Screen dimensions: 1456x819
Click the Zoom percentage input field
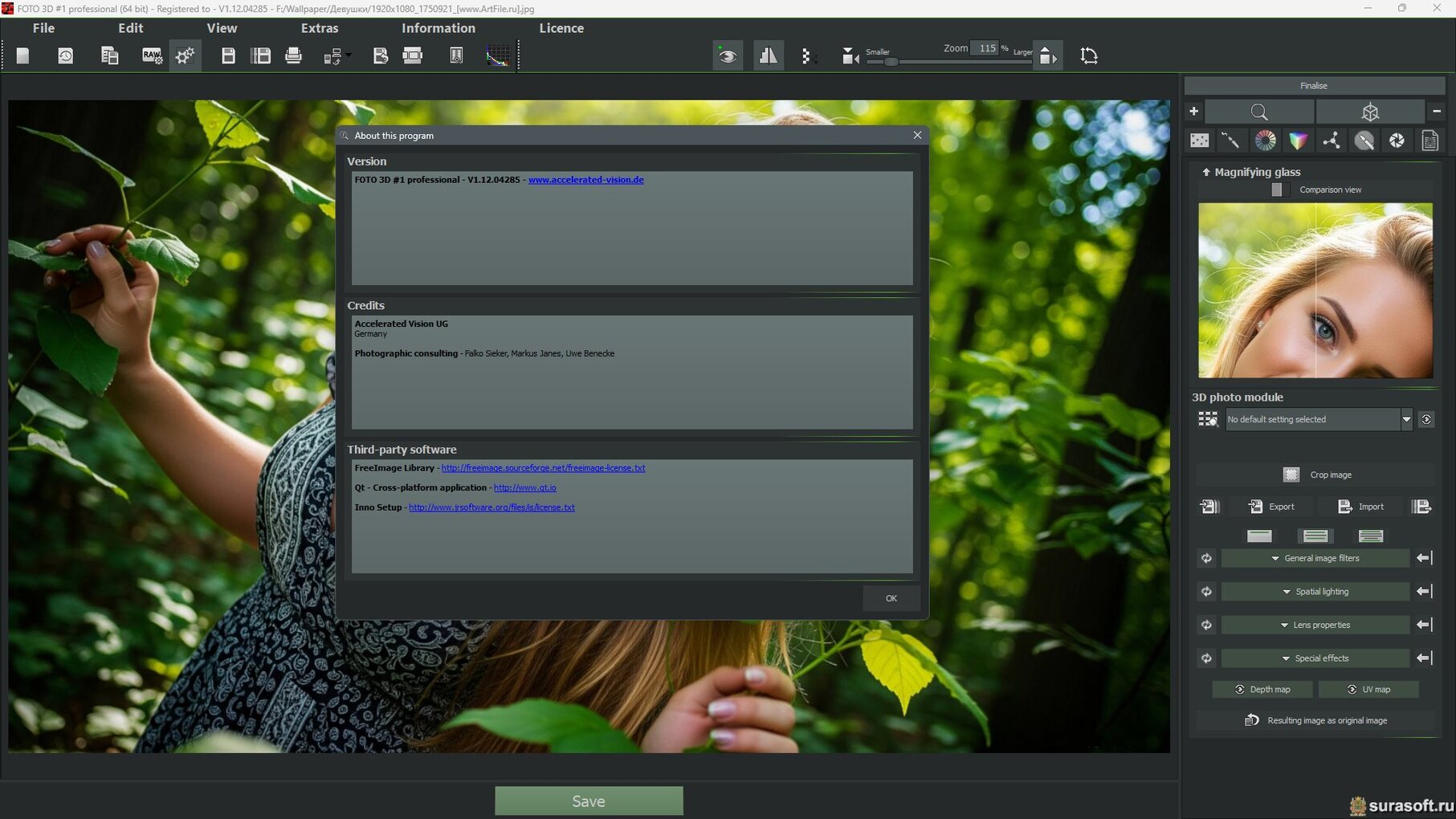[x=985, y=48]
